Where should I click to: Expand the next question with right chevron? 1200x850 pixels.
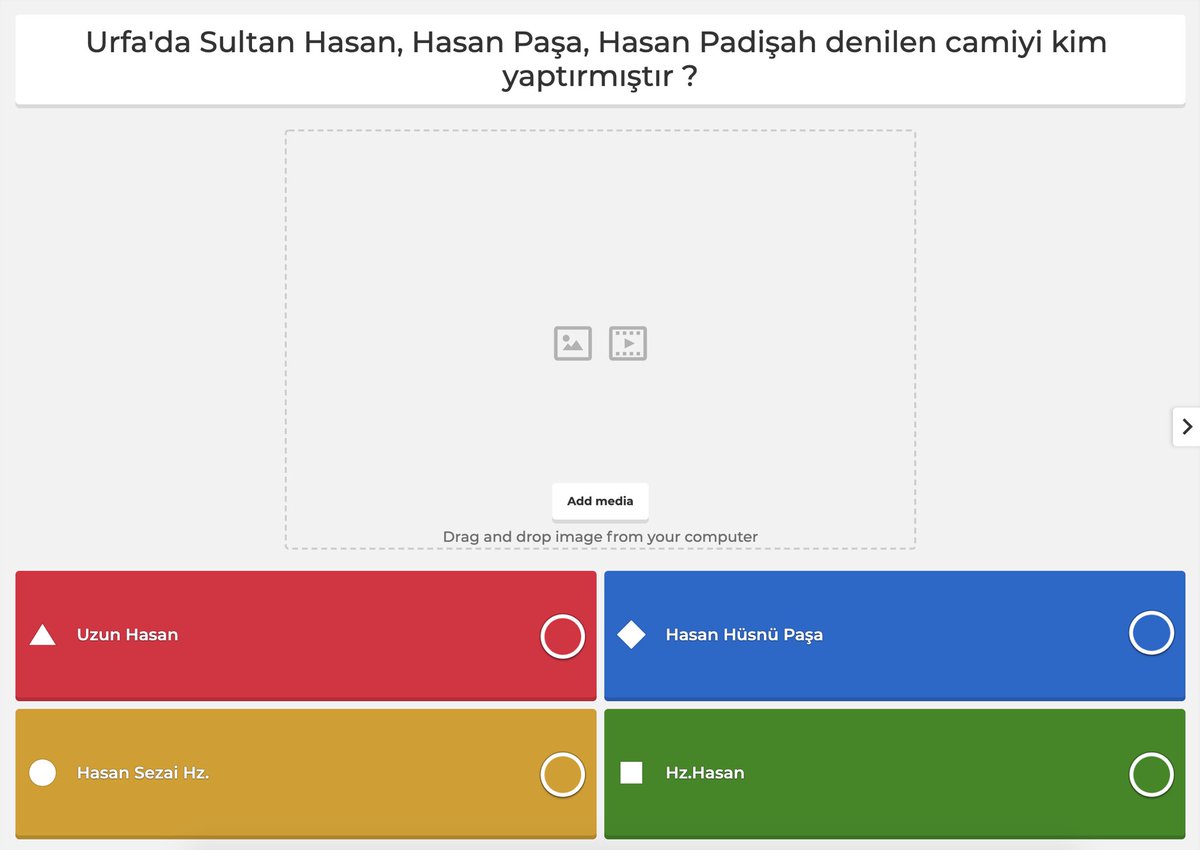1189,426
